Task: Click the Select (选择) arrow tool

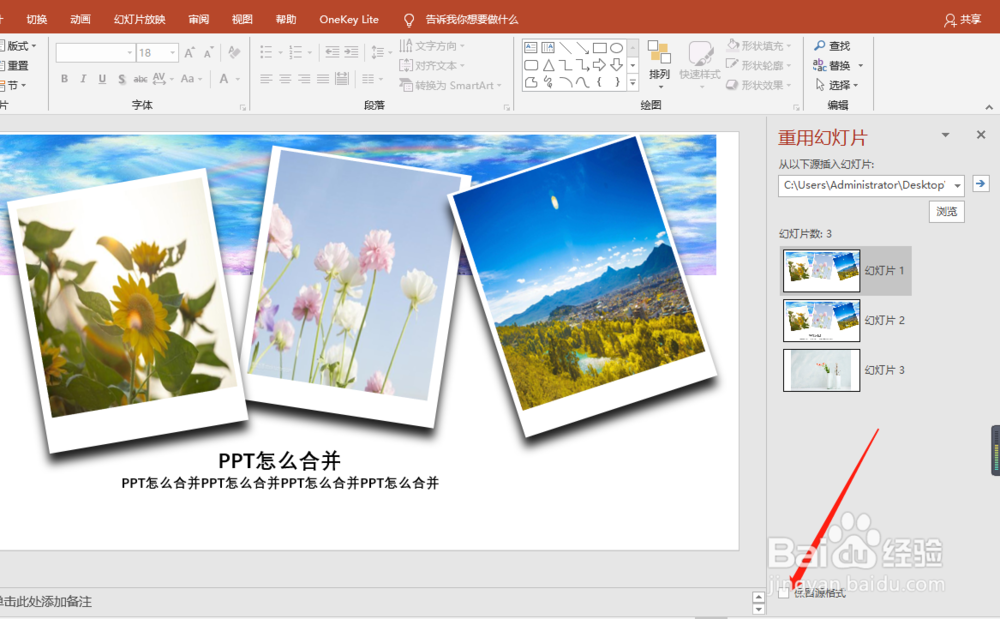Action: tap(838, 84)
